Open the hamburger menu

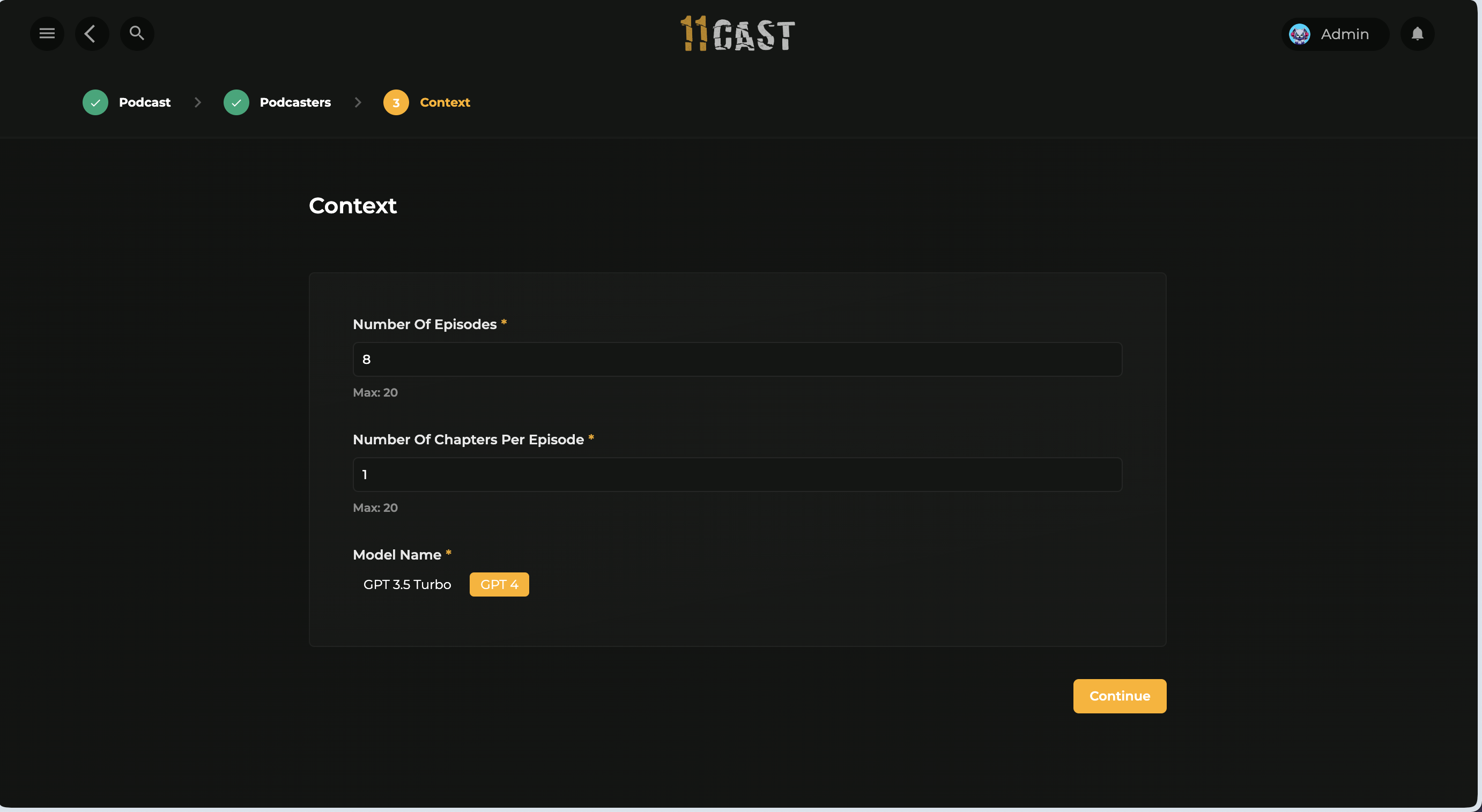47,33
